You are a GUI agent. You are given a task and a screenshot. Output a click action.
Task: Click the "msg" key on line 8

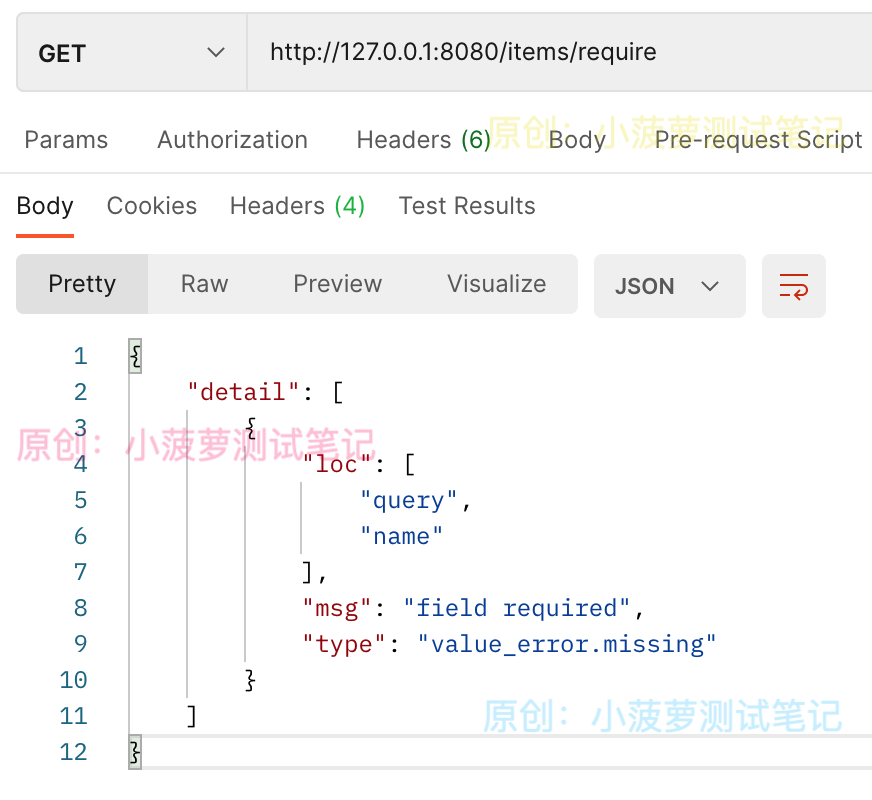pos(336,608)
